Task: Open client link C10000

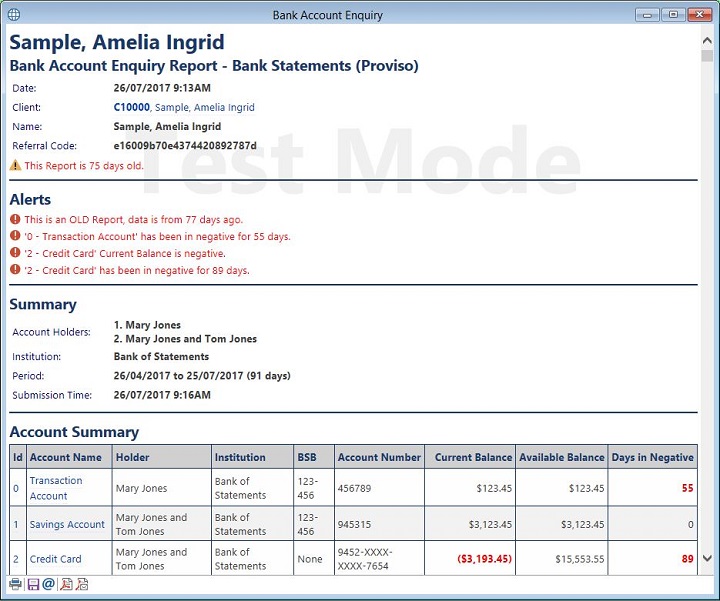Action: pyautogui.click(x=132, y=108)
